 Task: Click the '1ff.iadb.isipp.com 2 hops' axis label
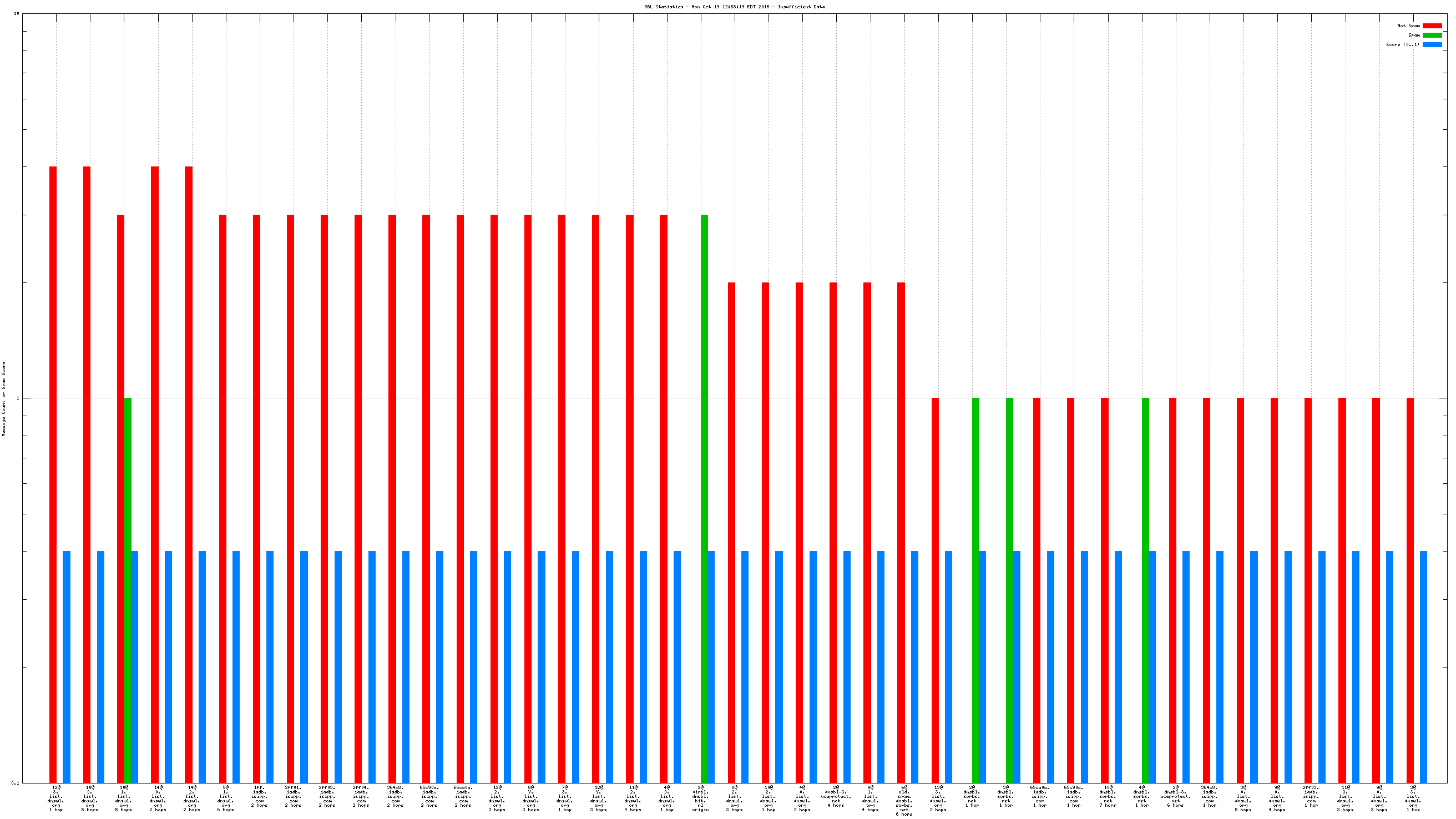260,796
